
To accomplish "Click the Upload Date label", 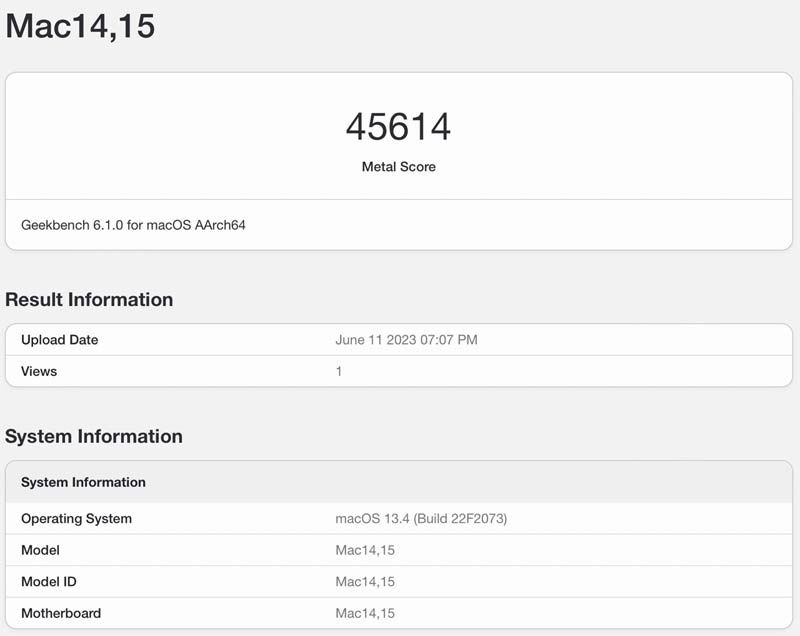I will tap(60, 340).
